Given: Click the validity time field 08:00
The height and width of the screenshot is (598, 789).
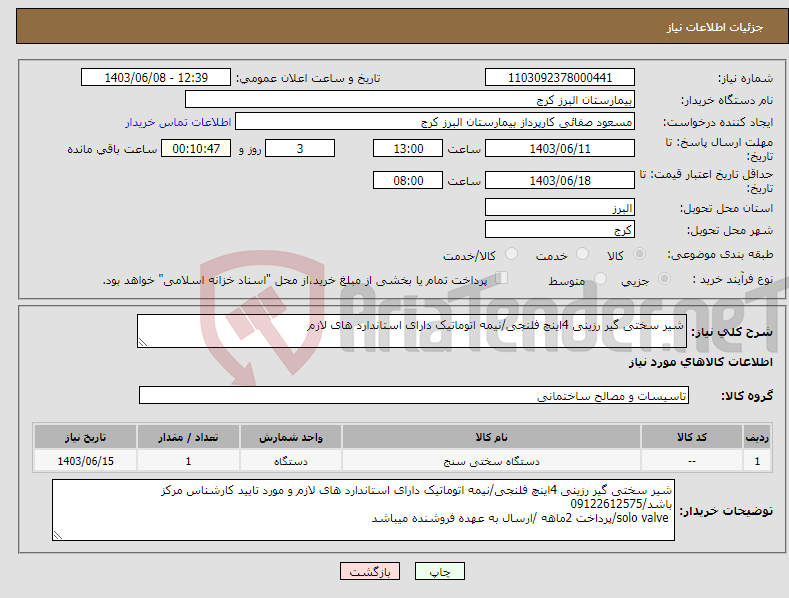Looking at the screenshot, I should click(408, 180).
